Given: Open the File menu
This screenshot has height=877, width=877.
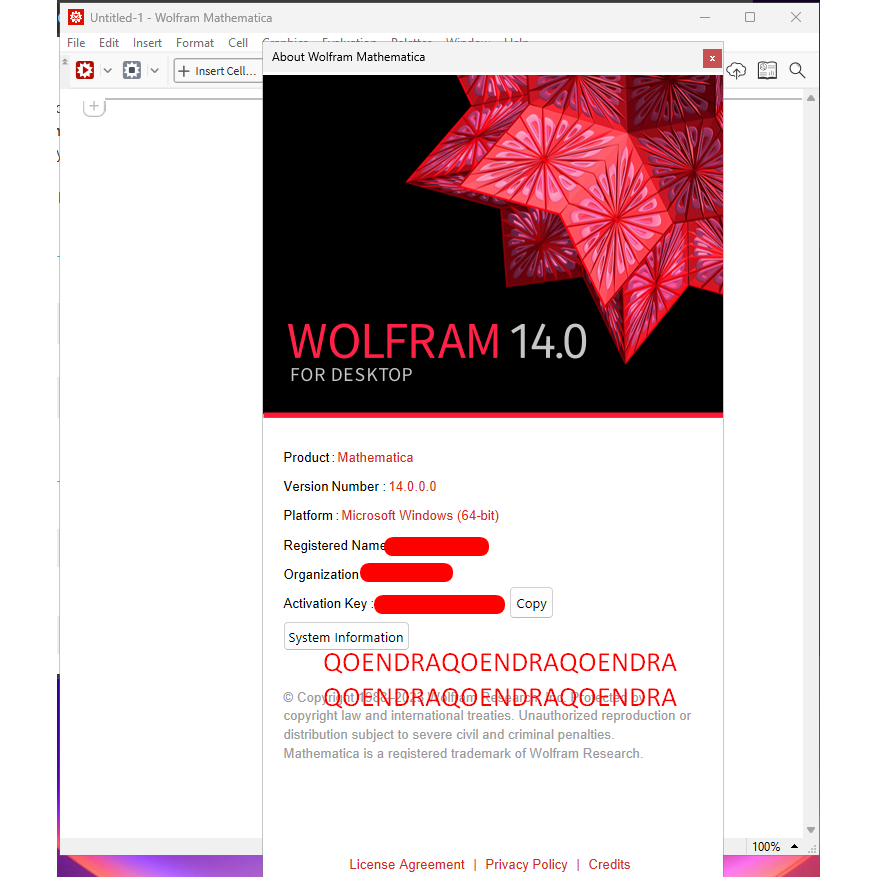Looking at the screenshot, I should [76, 43].
